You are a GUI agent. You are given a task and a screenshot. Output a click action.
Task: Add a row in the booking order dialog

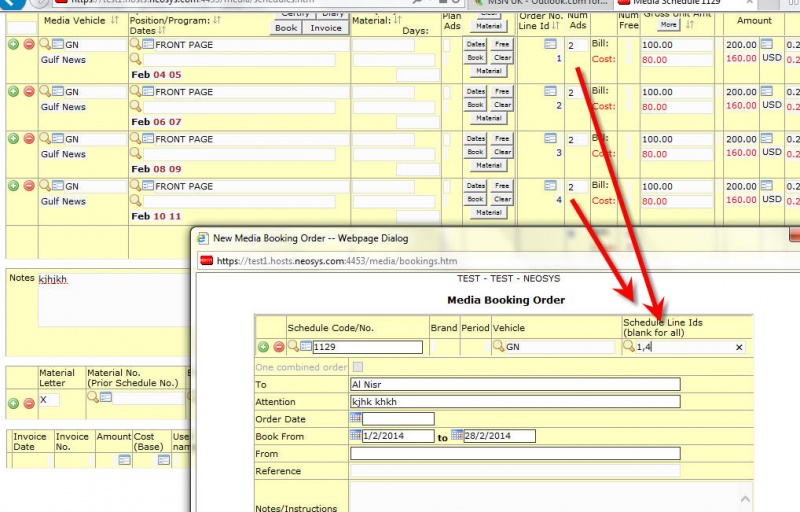click(x=263, y=347)
